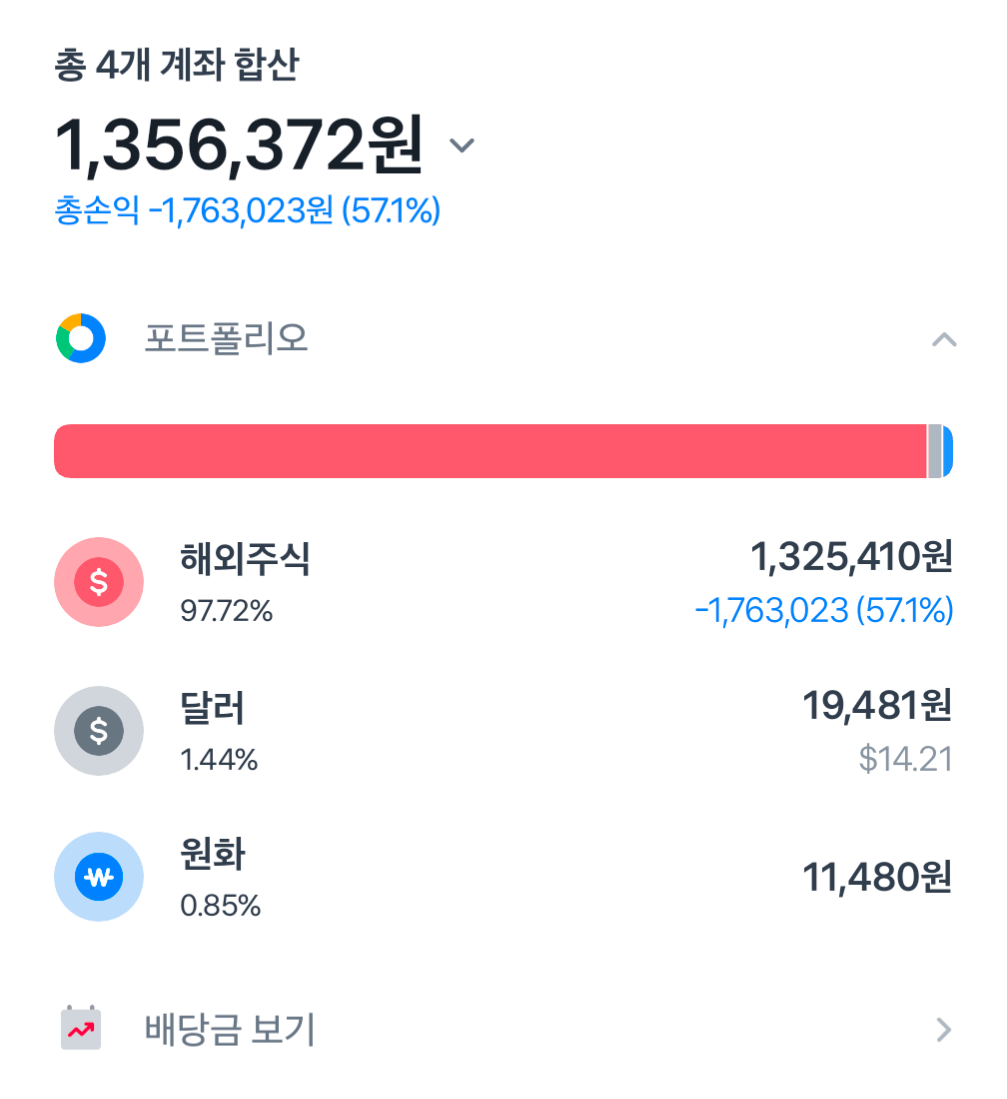Click the 11,480원 won balance
Image resolution: width=1007 pixels, height=1099 pixels.
tap(877, 877)
